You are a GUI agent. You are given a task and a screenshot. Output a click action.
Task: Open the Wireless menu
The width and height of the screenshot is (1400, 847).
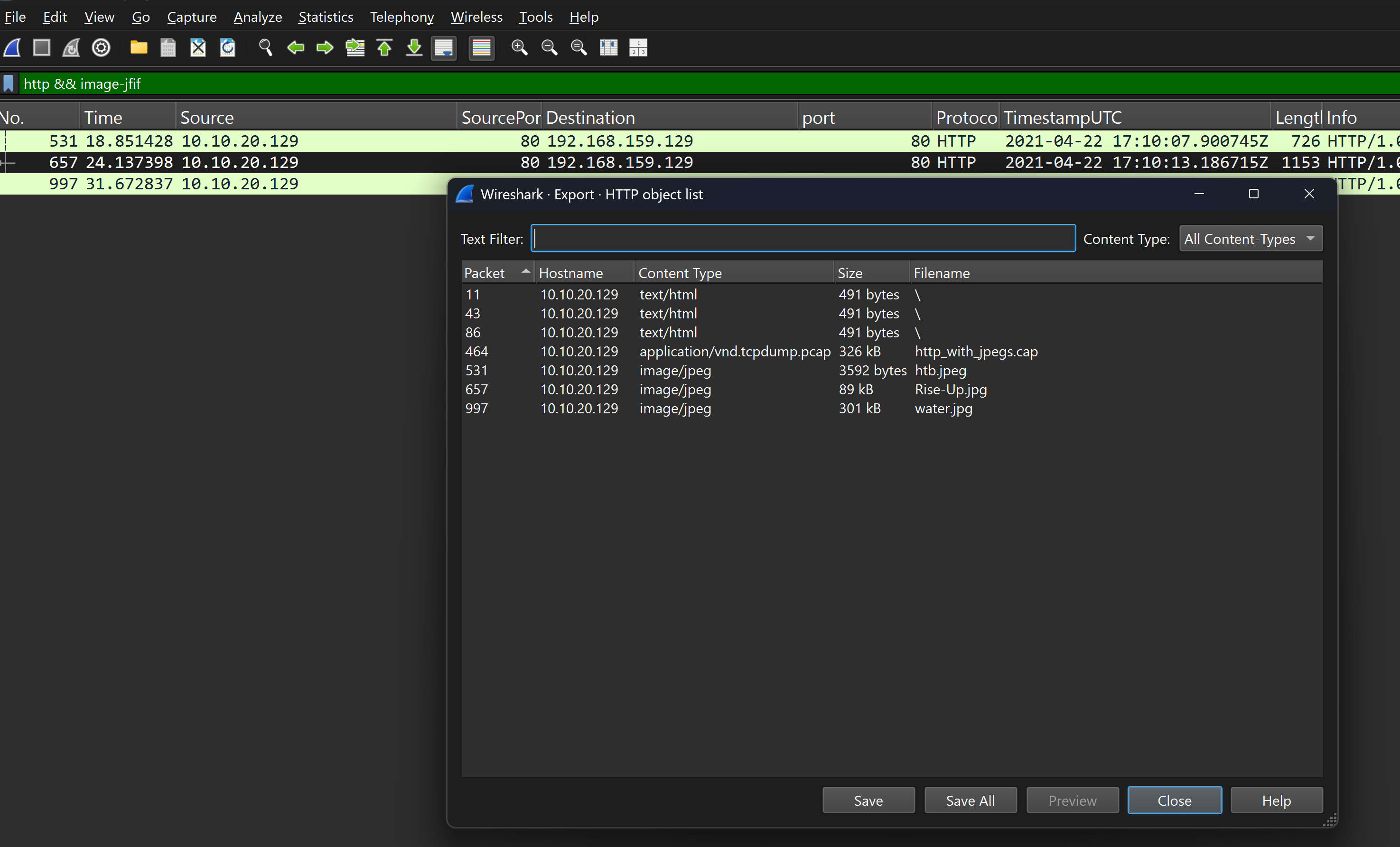pos(476,17)
